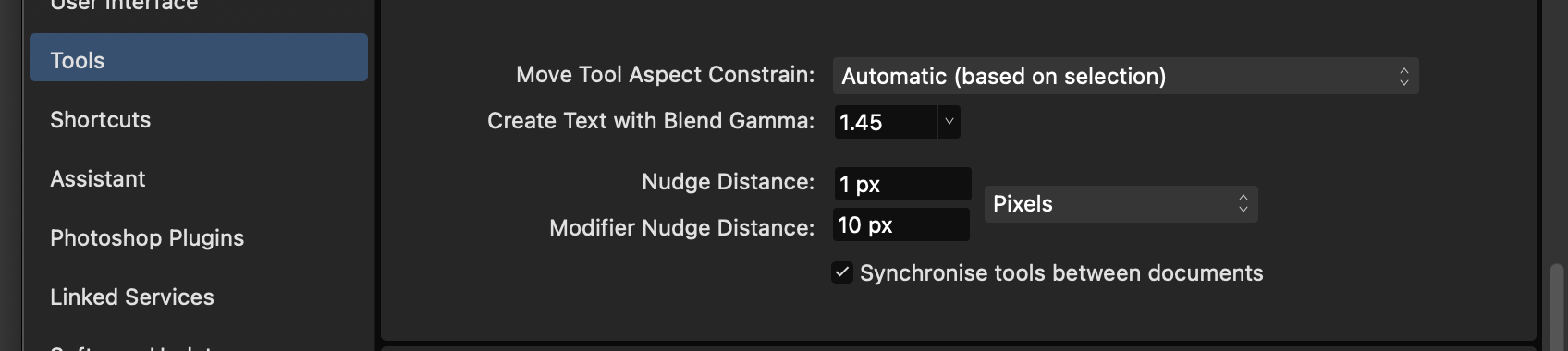
Task: Expand the Blend Gamma value arrow
Action: click(949, 122)
